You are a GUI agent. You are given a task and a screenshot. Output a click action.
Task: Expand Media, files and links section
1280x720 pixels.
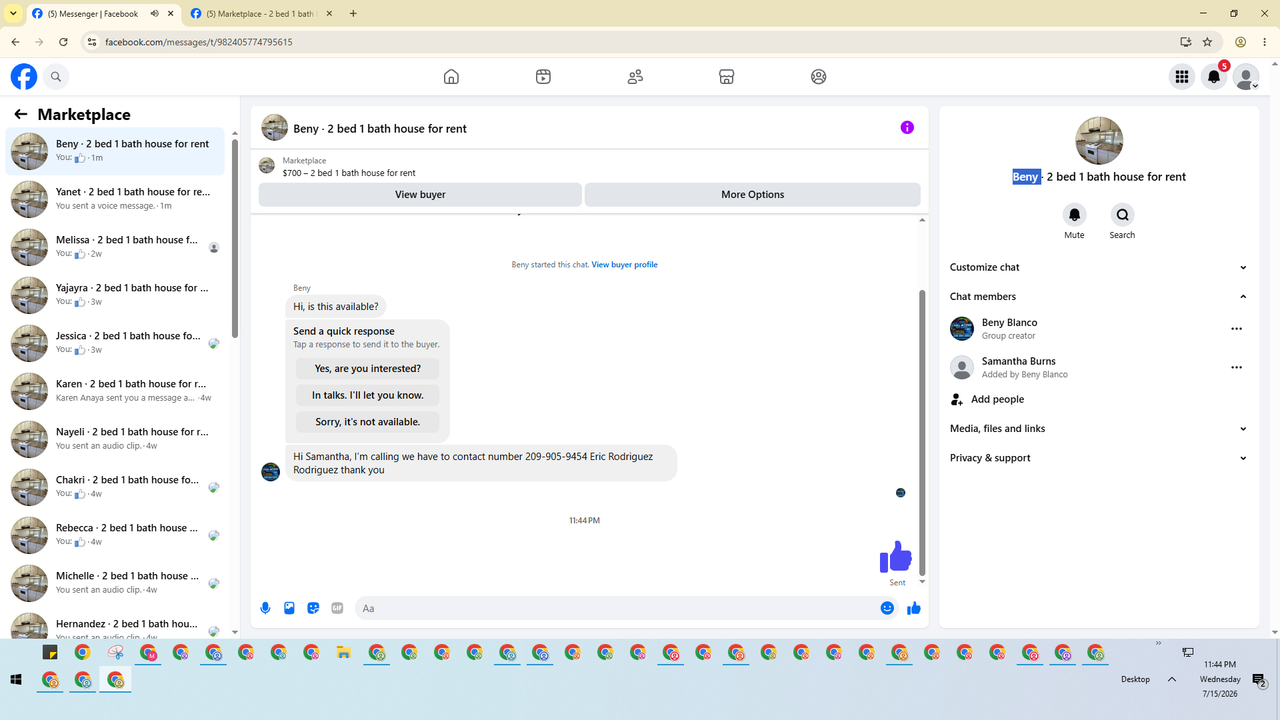coord(1099,428)
